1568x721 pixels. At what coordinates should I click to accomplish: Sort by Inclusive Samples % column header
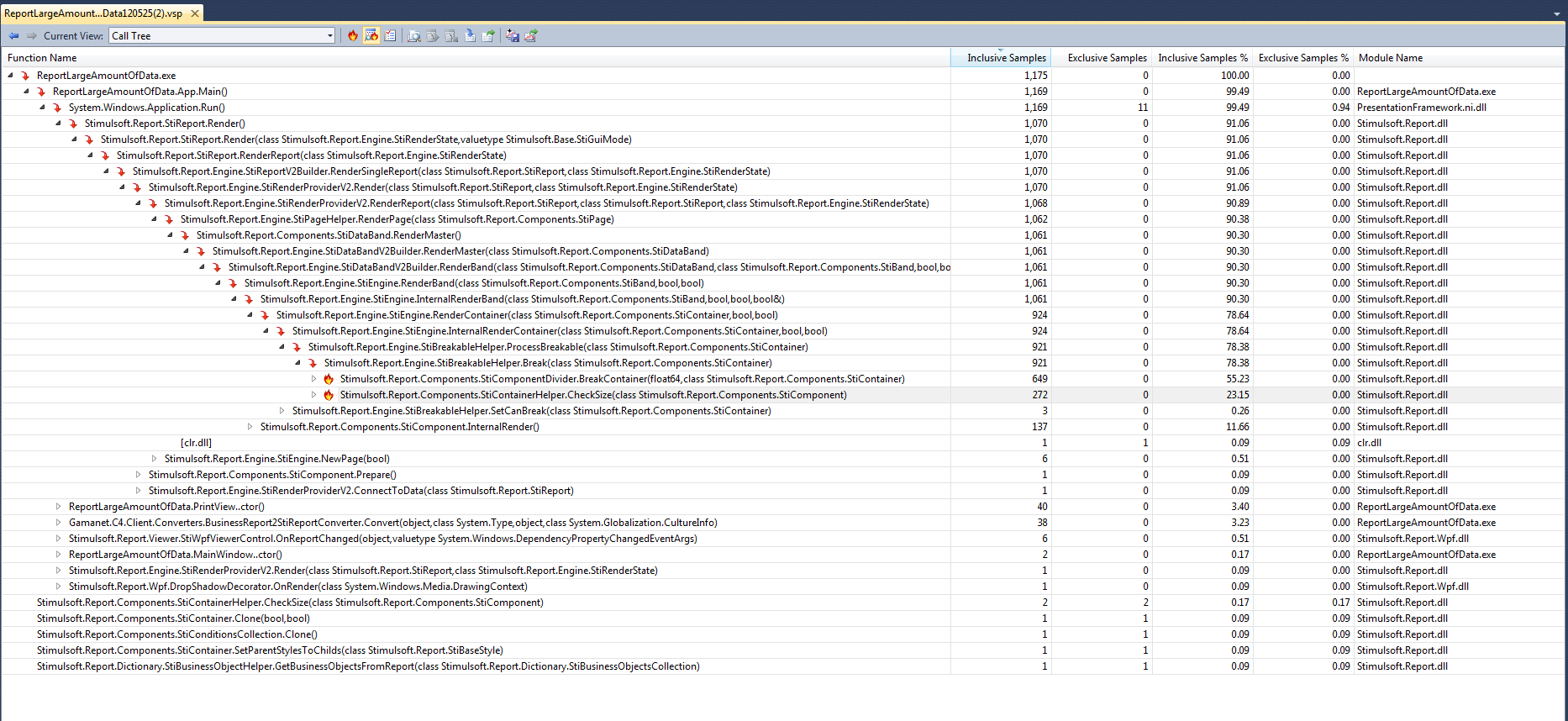coord(1202,58)
